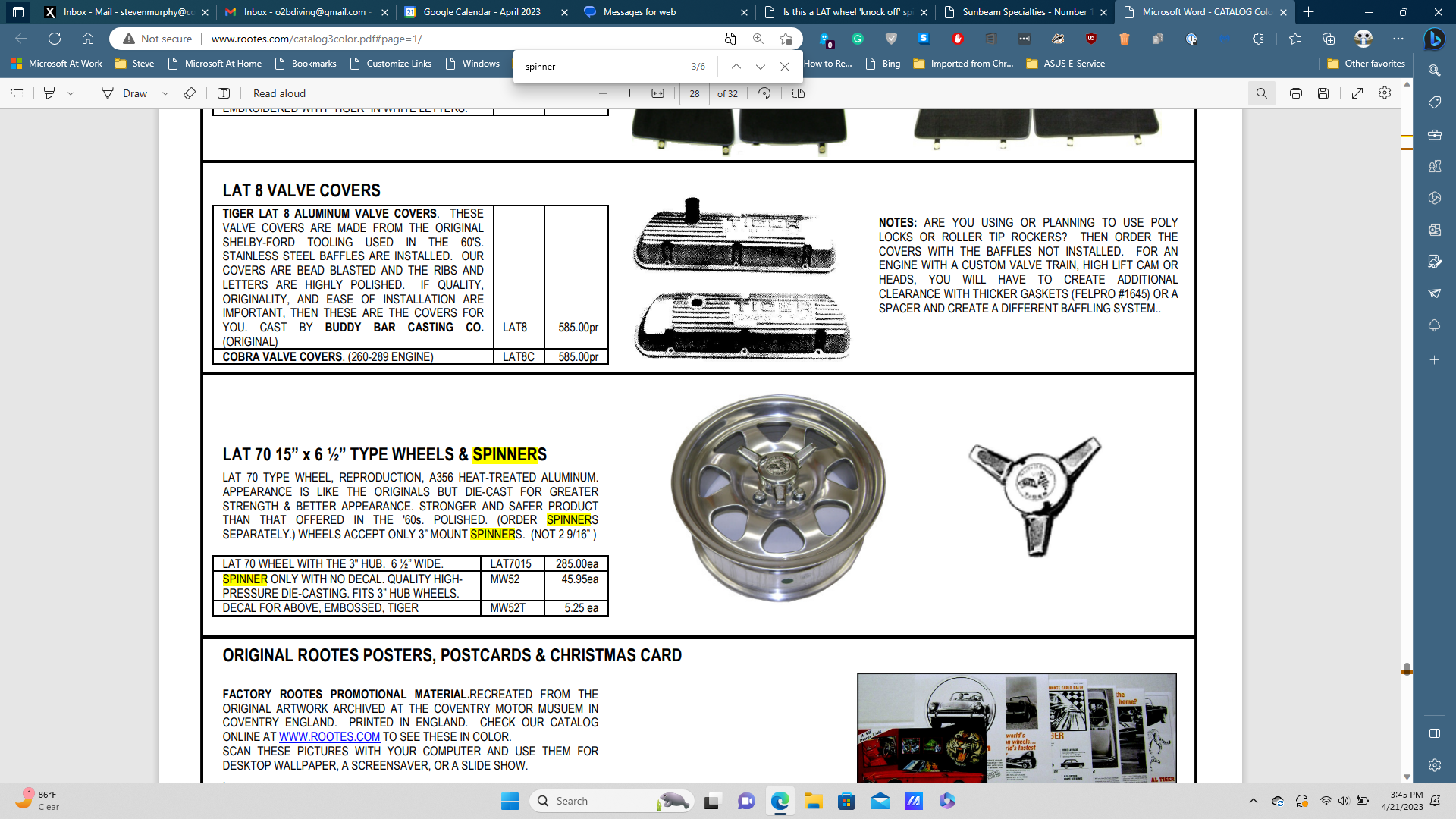Click the address bar URL
Image resolution: width=1456 pixels, height=819 pixels.
tap(317, 39)
